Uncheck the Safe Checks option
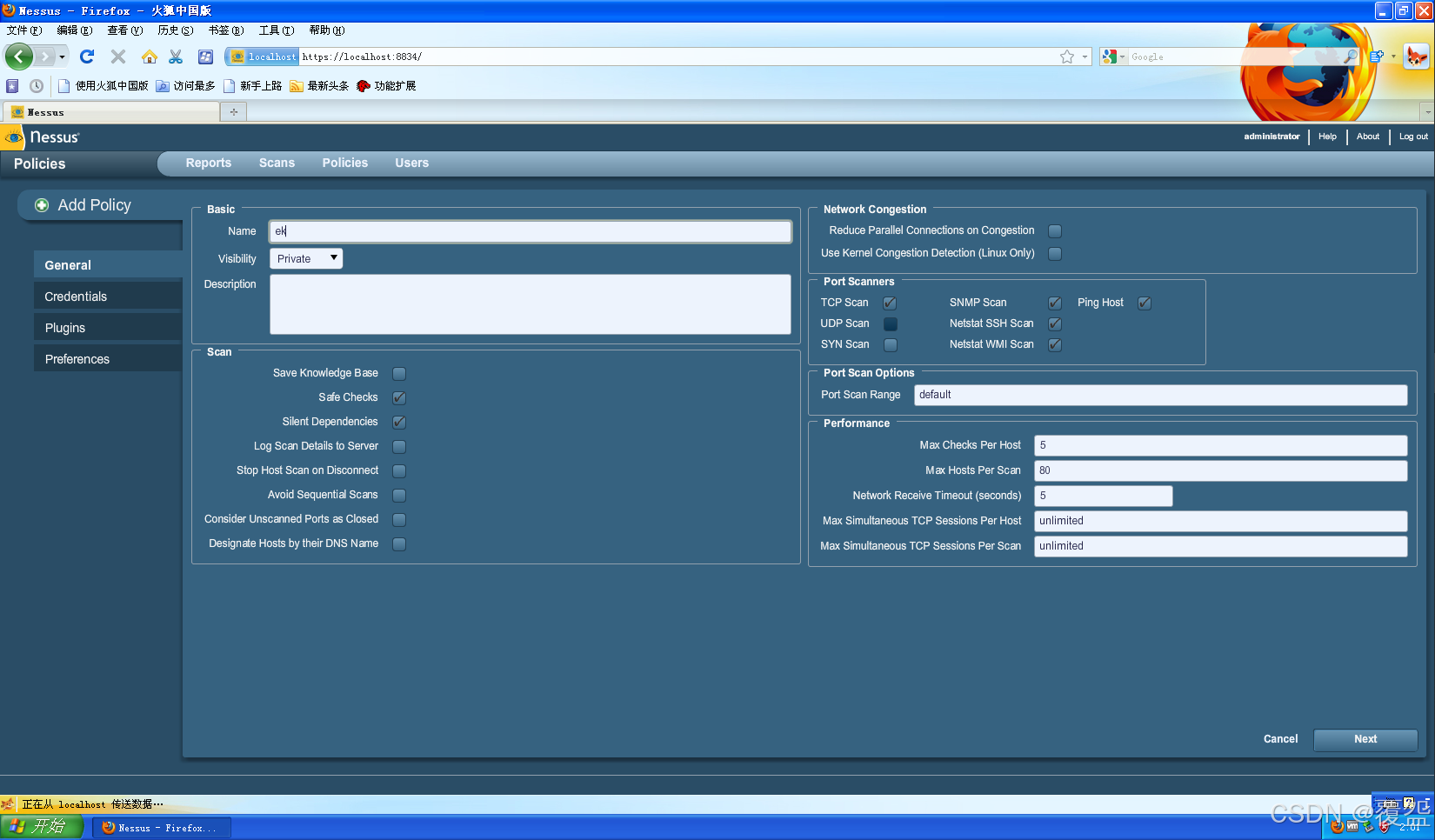Image resolution: width=1435 pixels, height=840 pixels. [x=399, y=398]
